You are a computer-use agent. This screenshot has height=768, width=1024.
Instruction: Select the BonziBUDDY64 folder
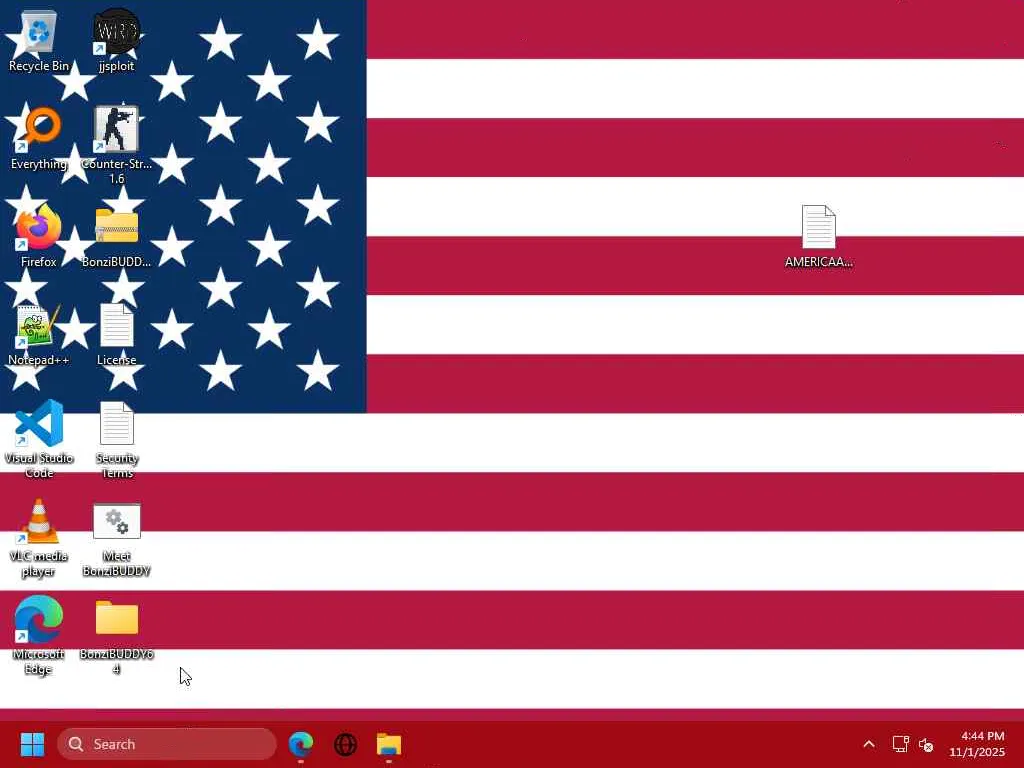point(116,635)
